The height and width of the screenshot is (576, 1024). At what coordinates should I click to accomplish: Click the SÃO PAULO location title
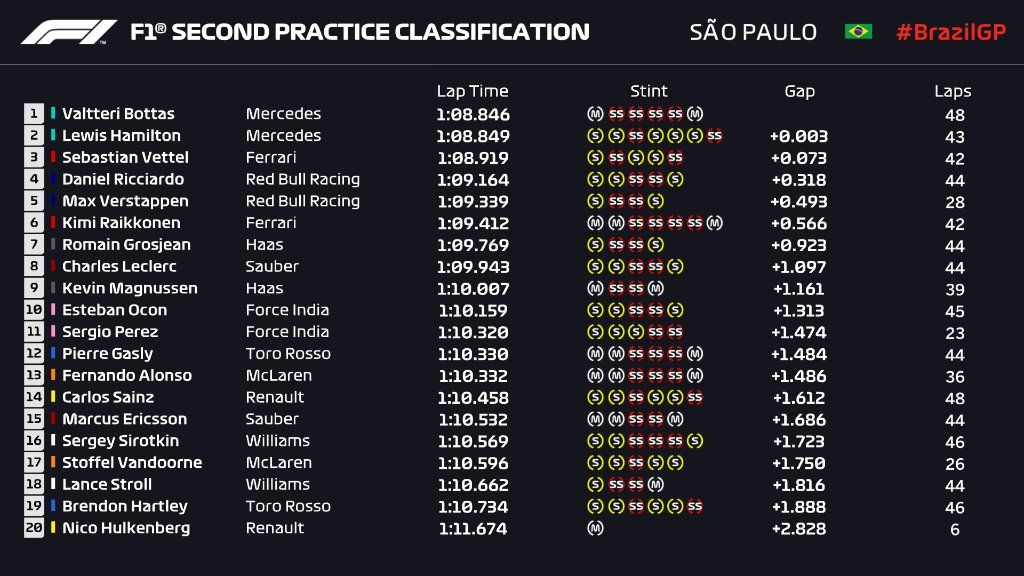pyautogui.click(x=753, y=32)
